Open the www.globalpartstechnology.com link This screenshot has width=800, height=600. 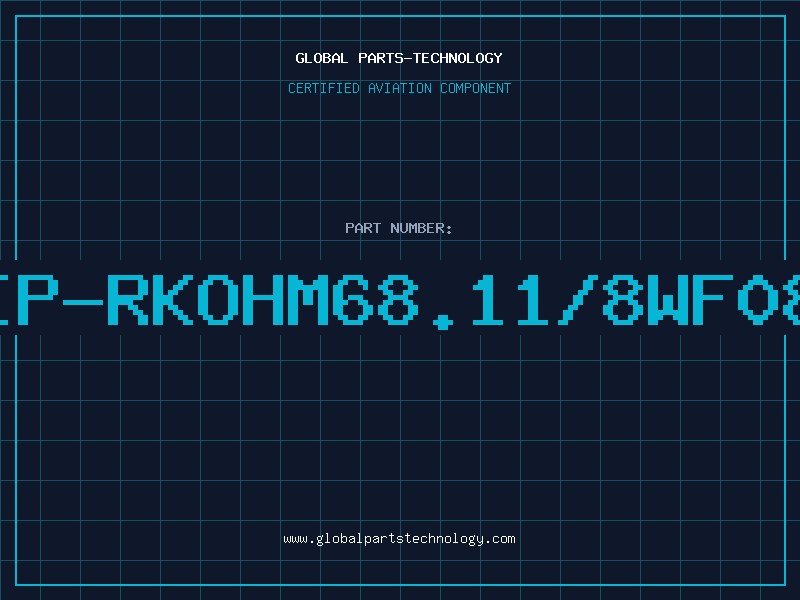tap(399, 539)
